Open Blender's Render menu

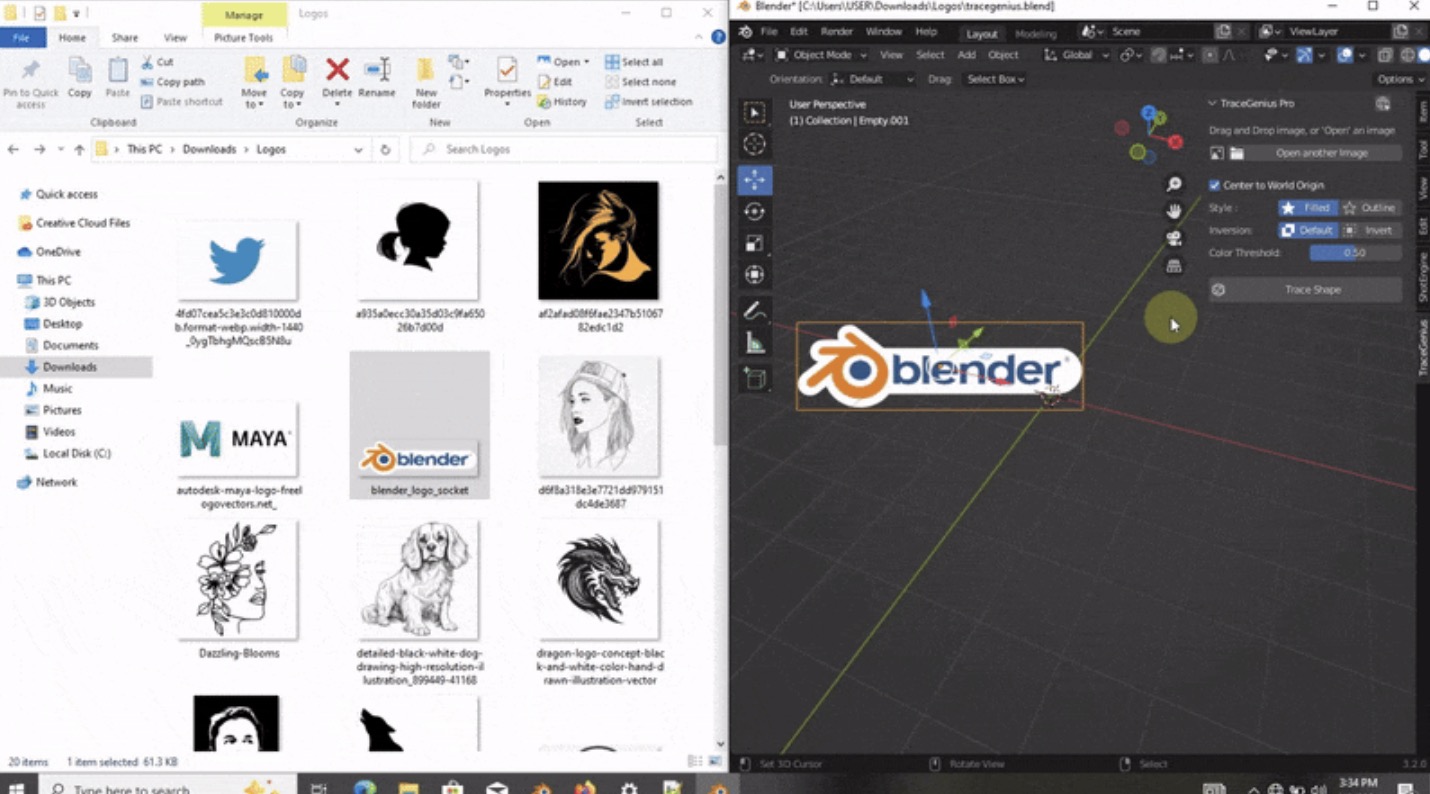[836, 32]
